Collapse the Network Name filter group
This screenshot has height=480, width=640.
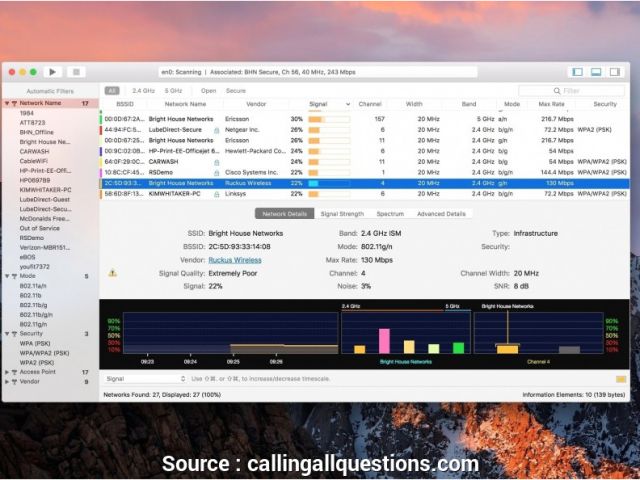[x=7, y=103]
